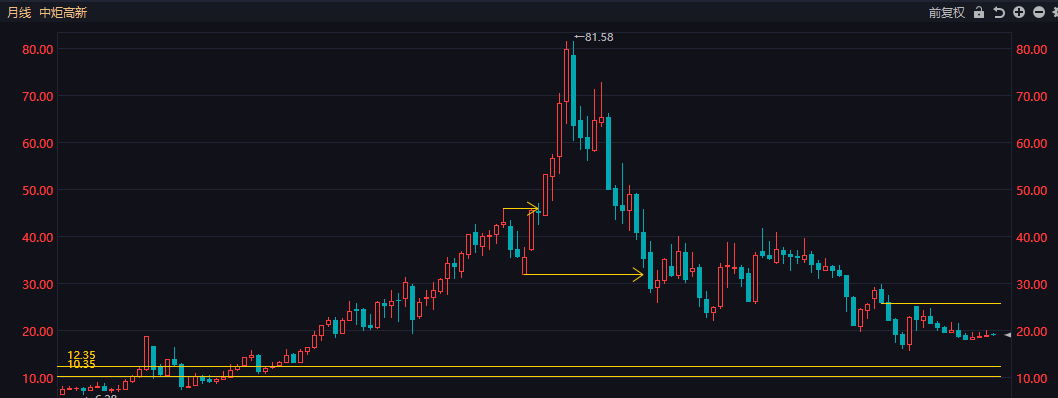Click the upper yellow arrow annotation head

tap(532, 208)
